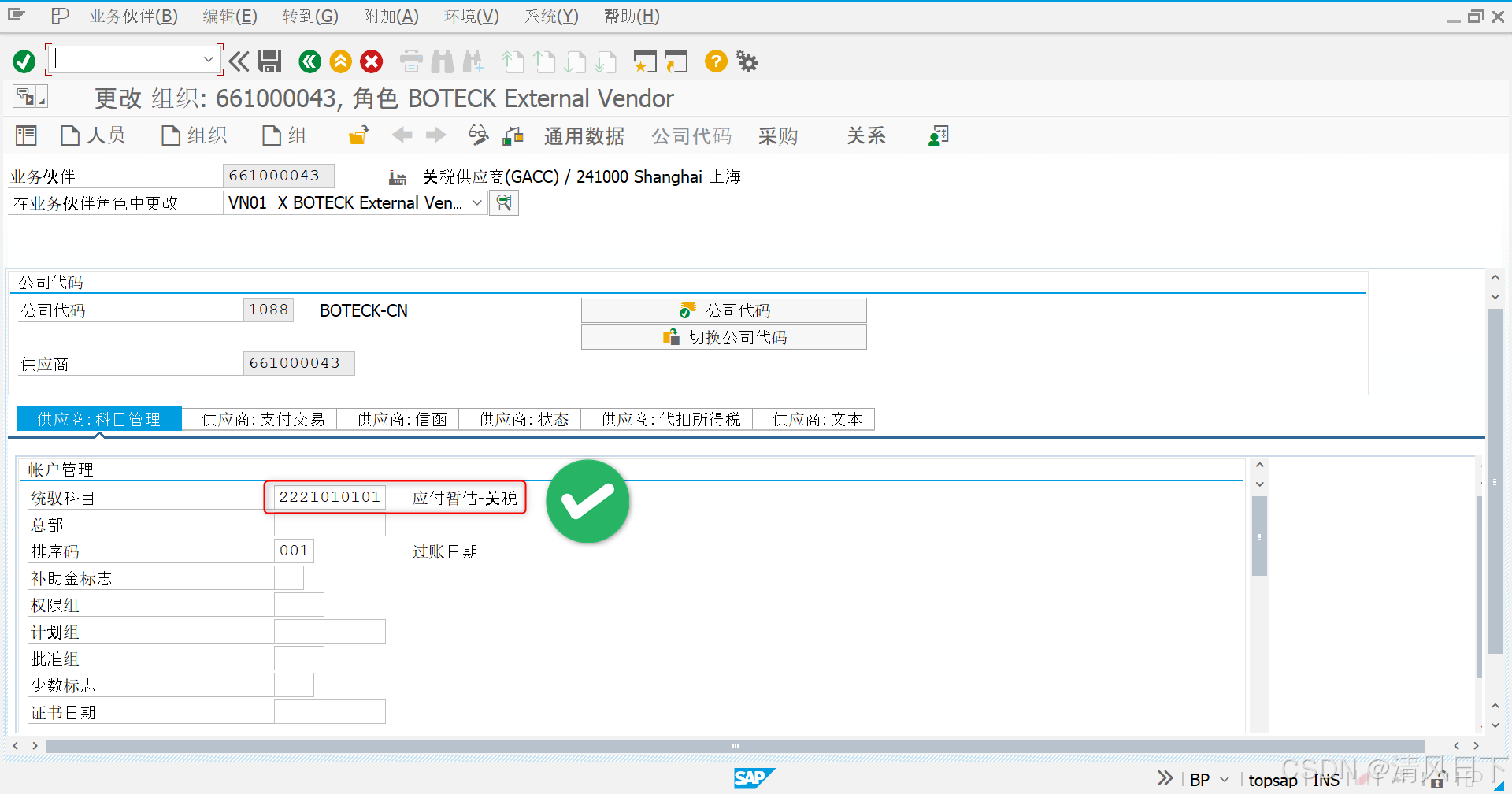Image resolution: width=1512 pixels, height=794 pixels.
Task: Click the 采购 toolbar button
Action: [778, 135]
